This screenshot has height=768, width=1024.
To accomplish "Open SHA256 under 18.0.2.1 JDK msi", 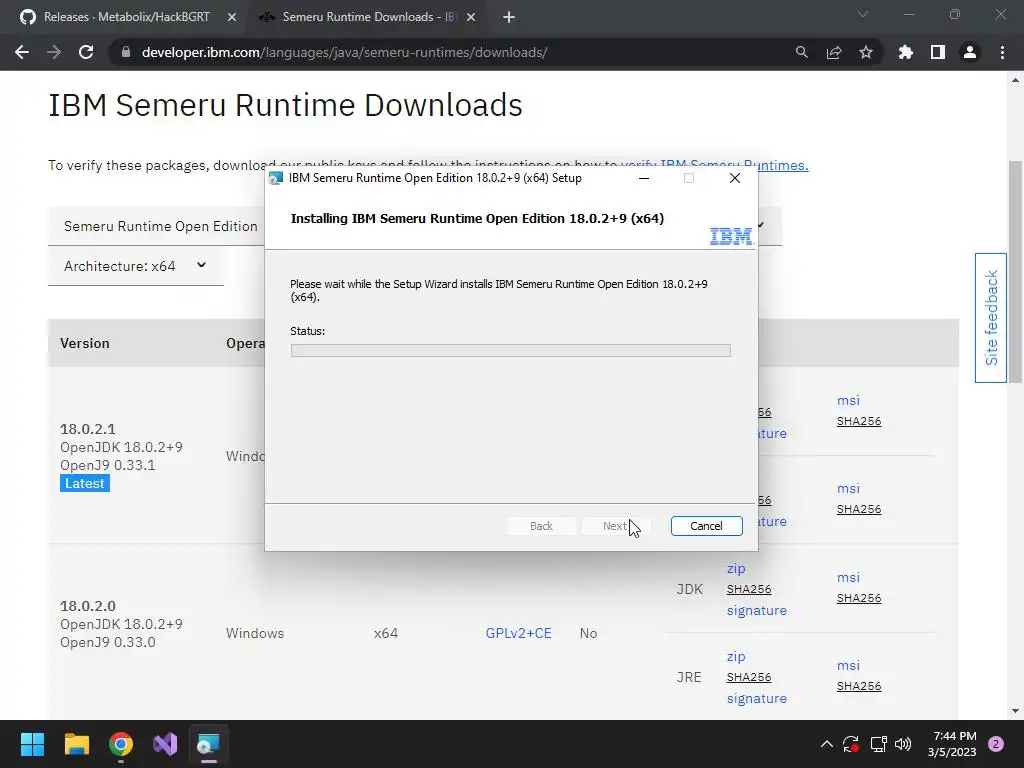I will pyautogui.click(x=859, y=421).
